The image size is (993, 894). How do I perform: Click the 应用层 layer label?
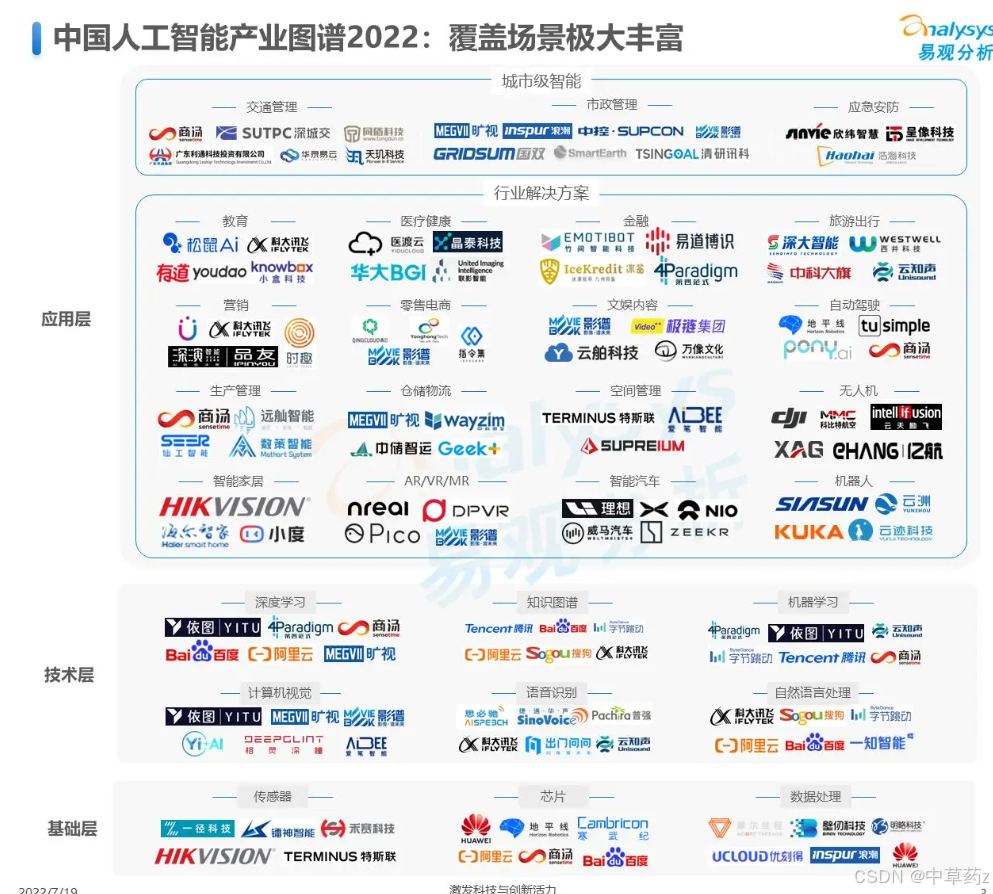66,319
